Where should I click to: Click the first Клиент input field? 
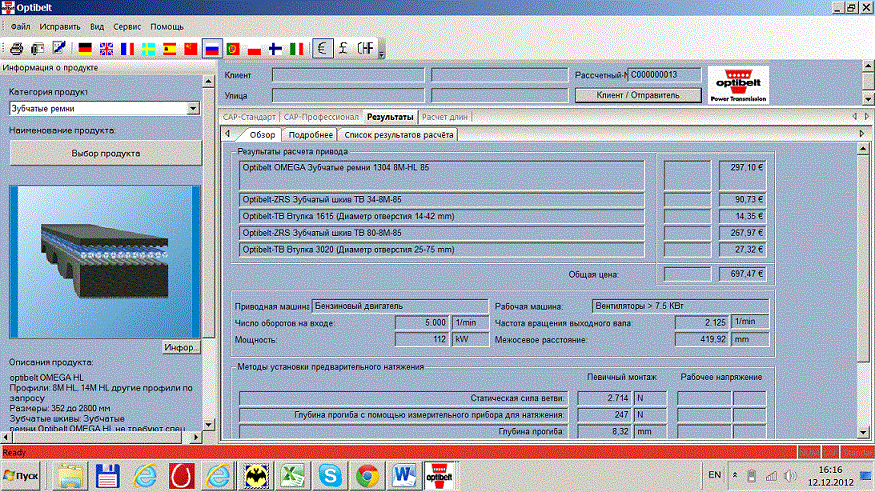click(x=348, y=75)
